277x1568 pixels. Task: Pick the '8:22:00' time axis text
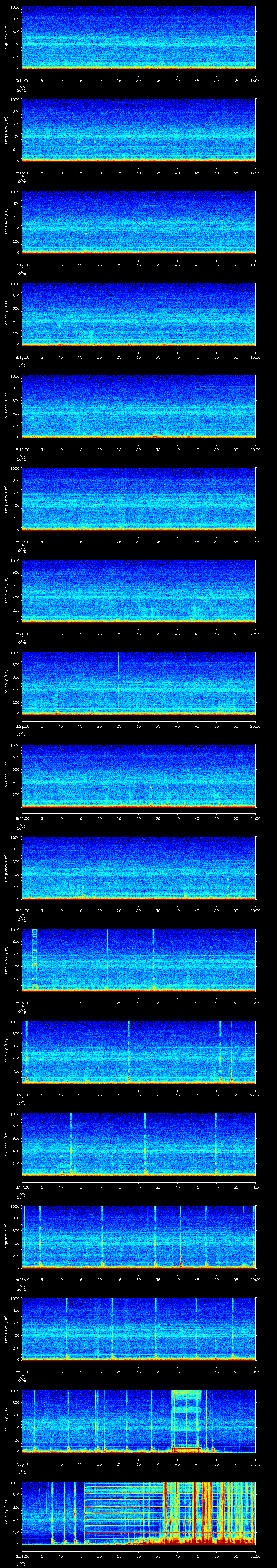pos(22,726)
